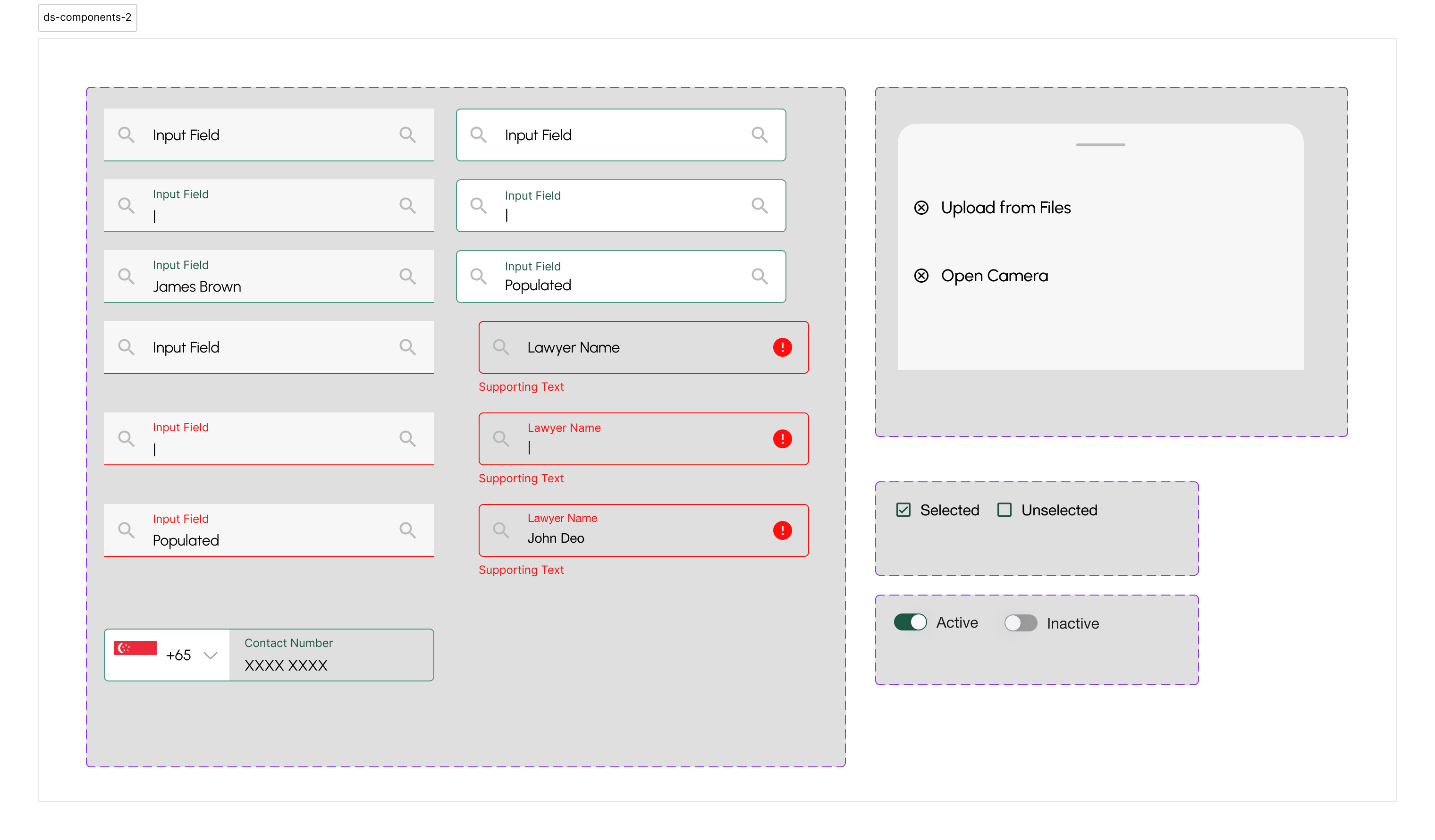Click error icon in Lawyer Name placeholder field

tap(783, 347)
